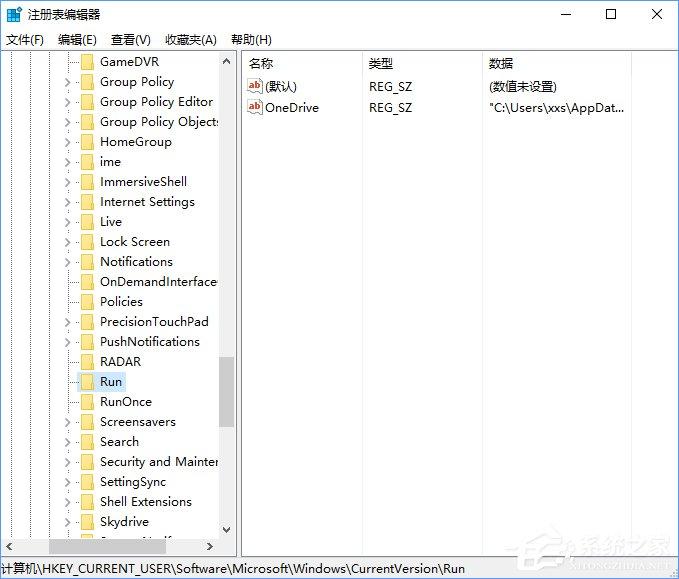Expand the Notifications key
This screenshot has width=679, height=579.
pyautogui.click(x=67, y=262)
